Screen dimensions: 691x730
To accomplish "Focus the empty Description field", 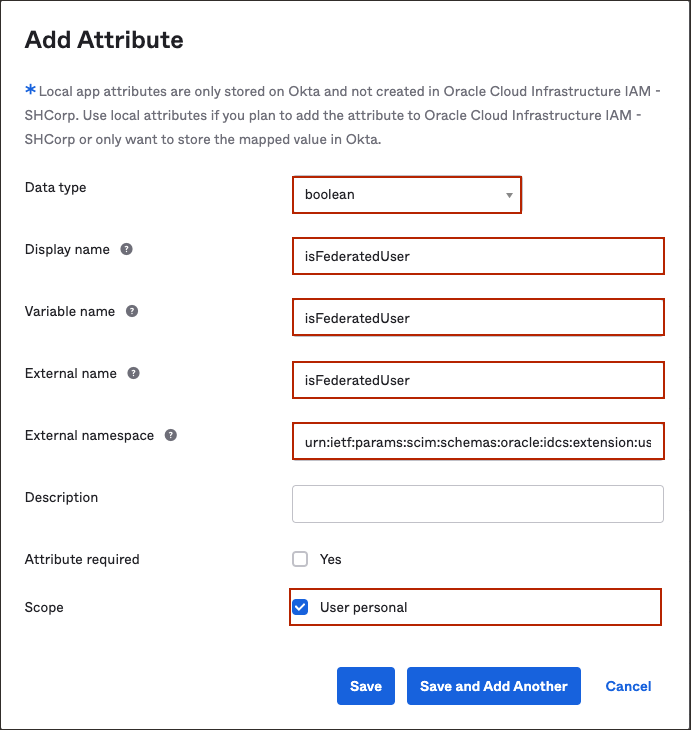I will click(478, 504).
